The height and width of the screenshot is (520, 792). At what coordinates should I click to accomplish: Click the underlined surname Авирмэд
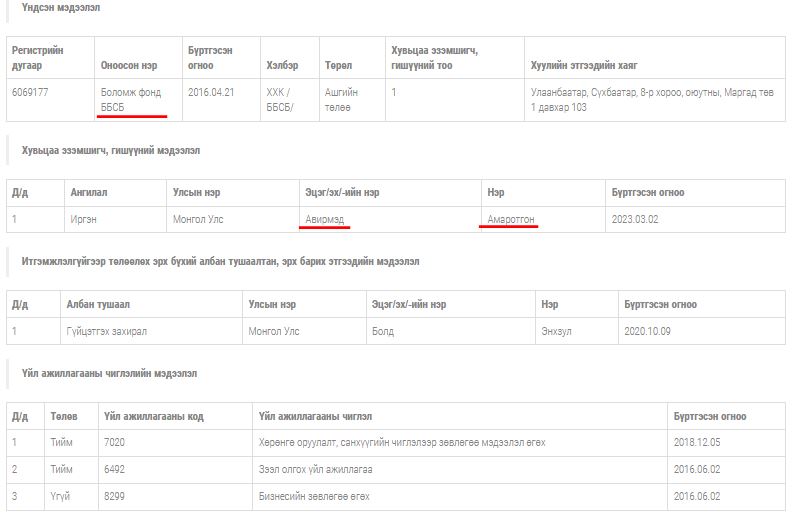327,218
